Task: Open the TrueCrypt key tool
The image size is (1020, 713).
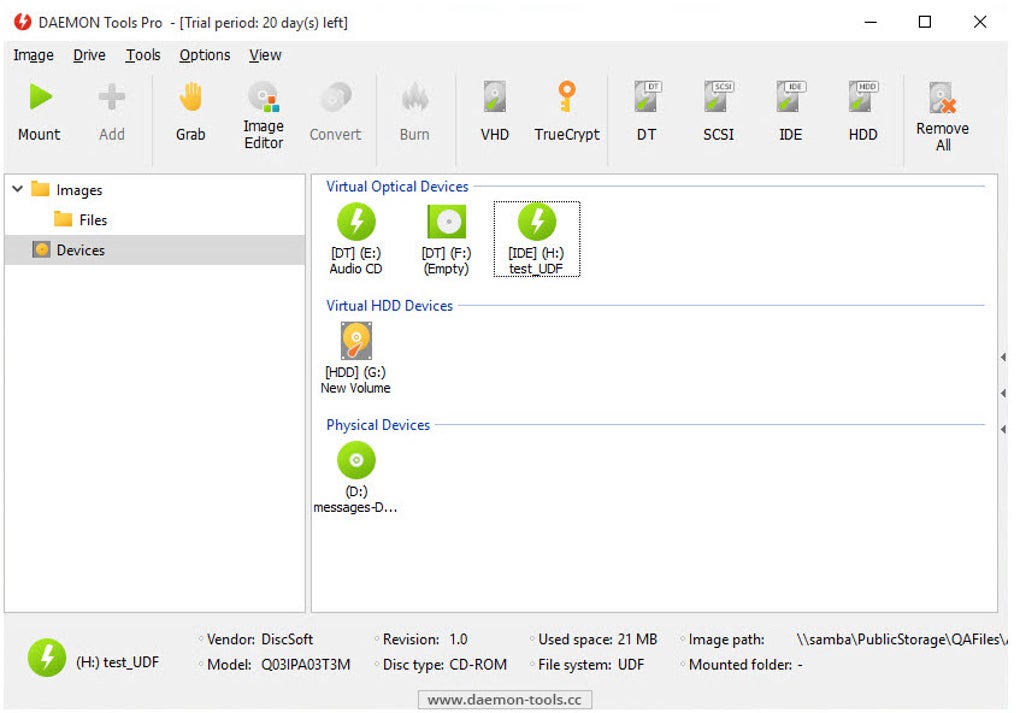Action: pos(567,112)
